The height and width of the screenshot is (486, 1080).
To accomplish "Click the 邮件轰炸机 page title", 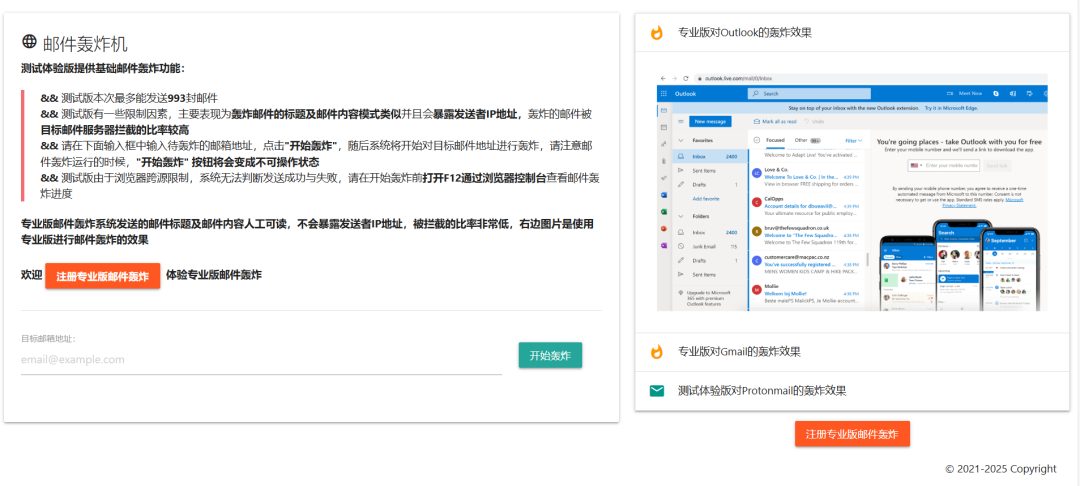I will [85, 45].
